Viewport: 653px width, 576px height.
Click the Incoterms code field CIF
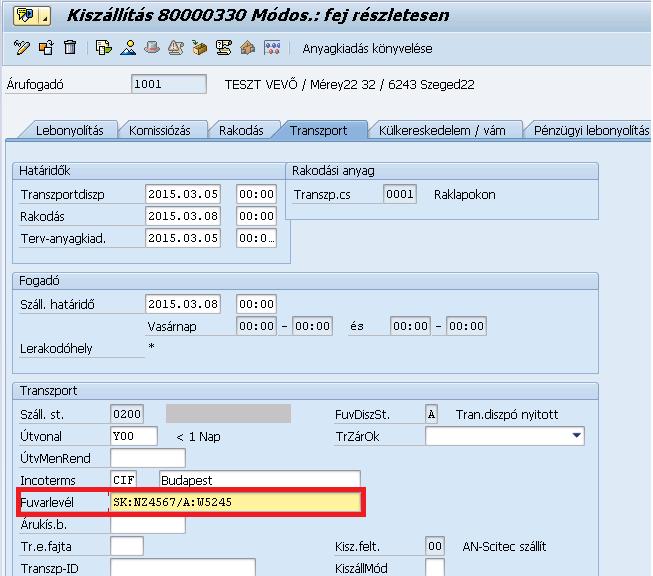pyautogui.click(x=124, y=480)
